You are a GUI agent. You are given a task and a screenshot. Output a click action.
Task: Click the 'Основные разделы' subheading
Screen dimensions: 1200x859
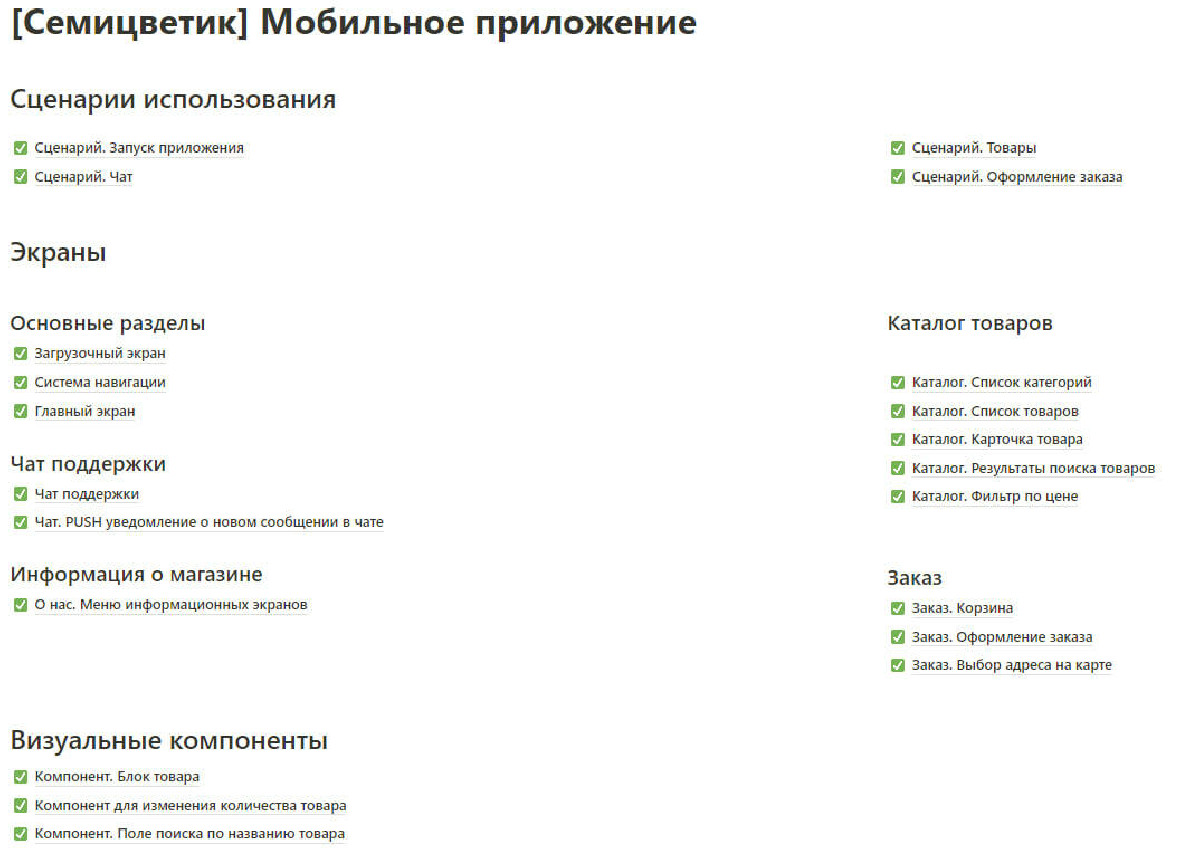tap(108, 324)
